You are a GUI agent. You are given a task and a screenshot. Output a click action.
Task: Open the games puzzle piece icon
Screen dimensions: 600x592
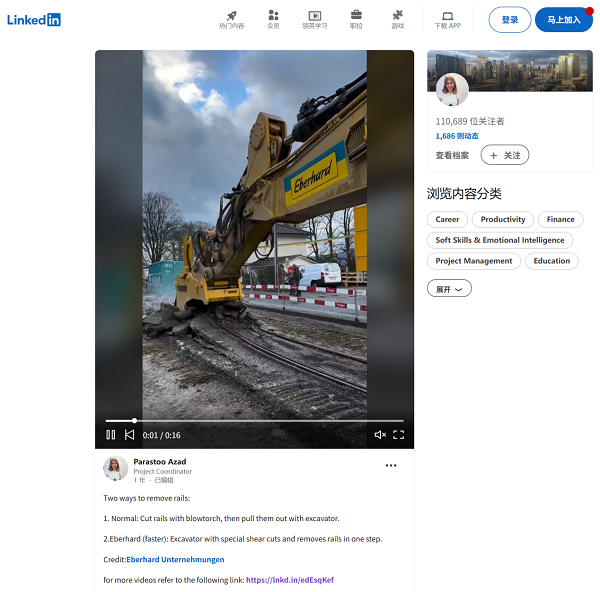coord(398,16)
